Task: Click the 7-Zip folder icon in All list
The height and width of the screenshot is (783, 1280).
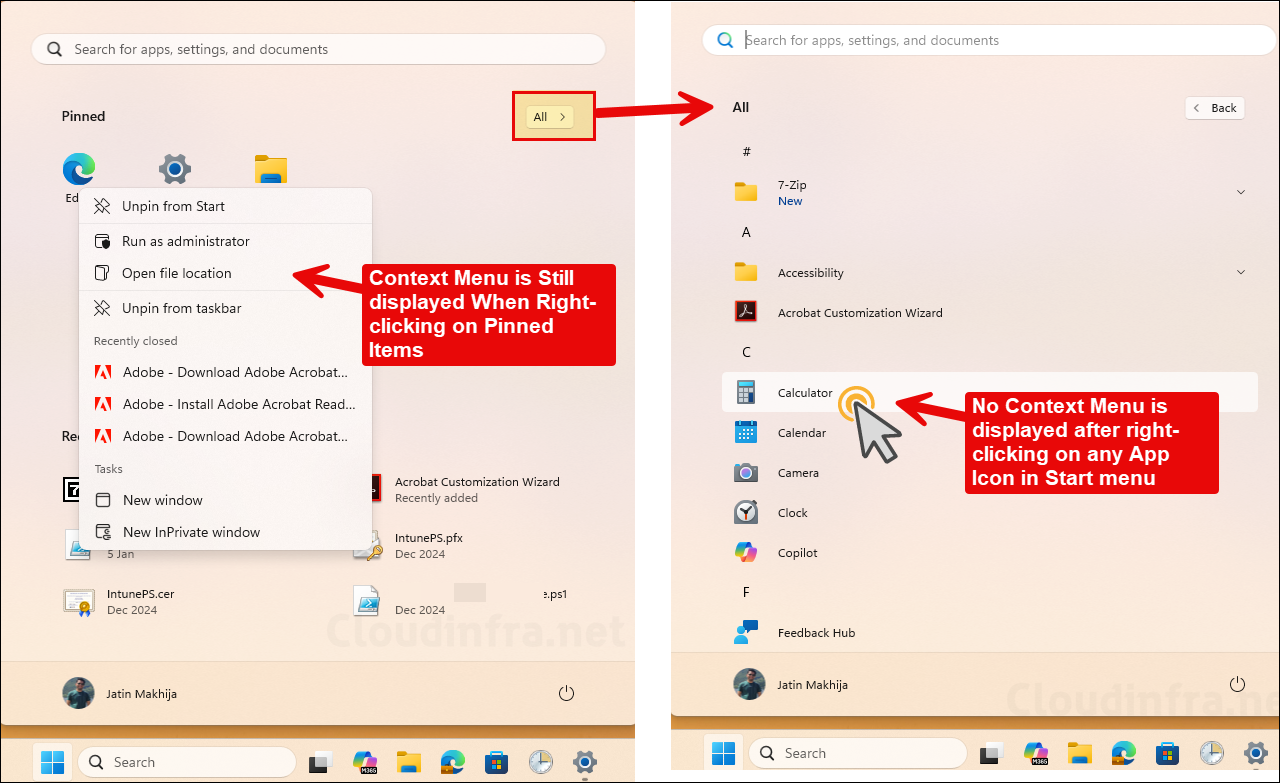Action: coord(746,192)
